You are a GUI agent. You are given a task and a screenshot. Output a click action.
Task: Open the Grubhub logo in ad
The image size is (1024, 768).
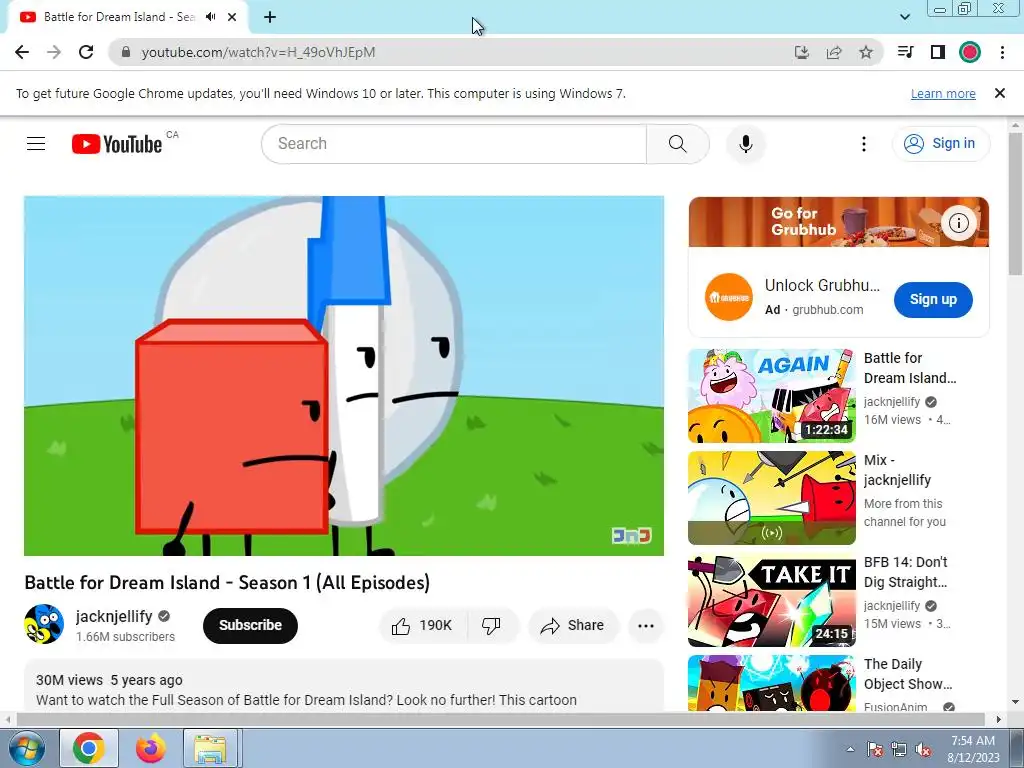pos(728,297)
